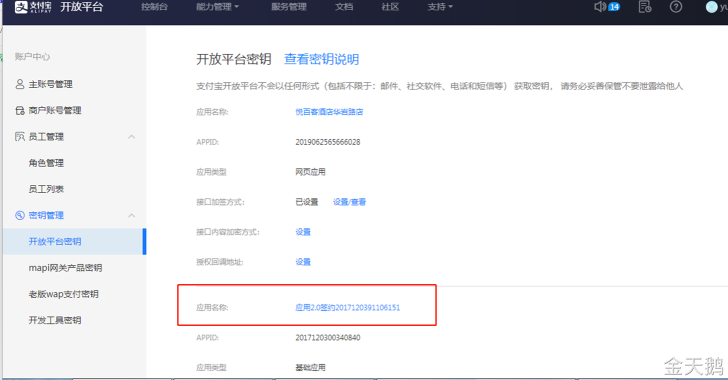Screen dimensions: 728x380
Task: Select 密钥管理 in sidebar
Action: tap(46, 215)
